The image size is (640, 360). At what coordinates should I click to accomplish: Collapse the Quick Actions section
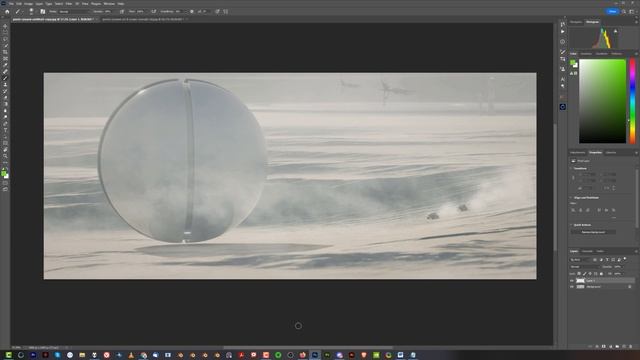coord(571,225)
